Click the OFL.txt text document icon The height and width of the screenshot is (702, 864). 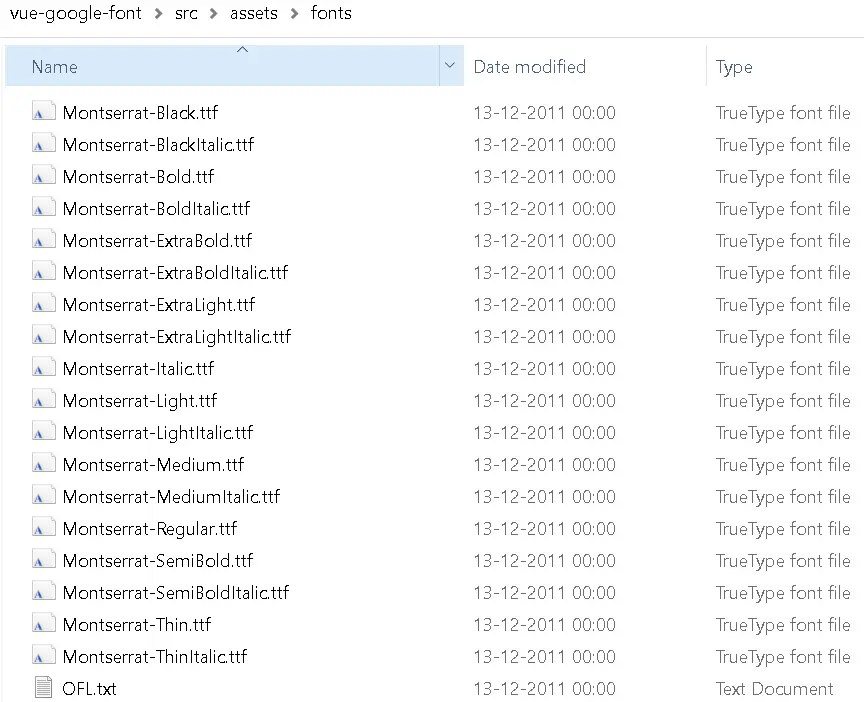coord(44,687)
